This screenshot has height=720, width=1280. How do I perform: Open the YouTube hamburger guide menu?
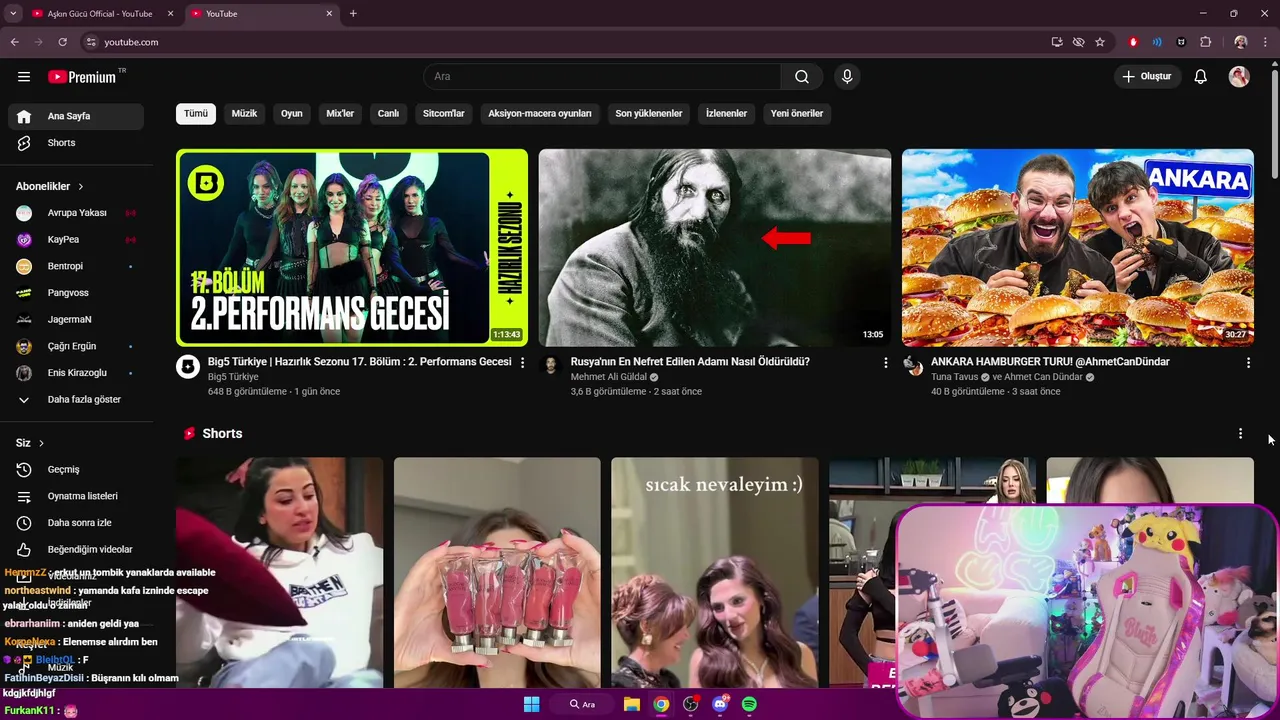(x=24, y=77)
